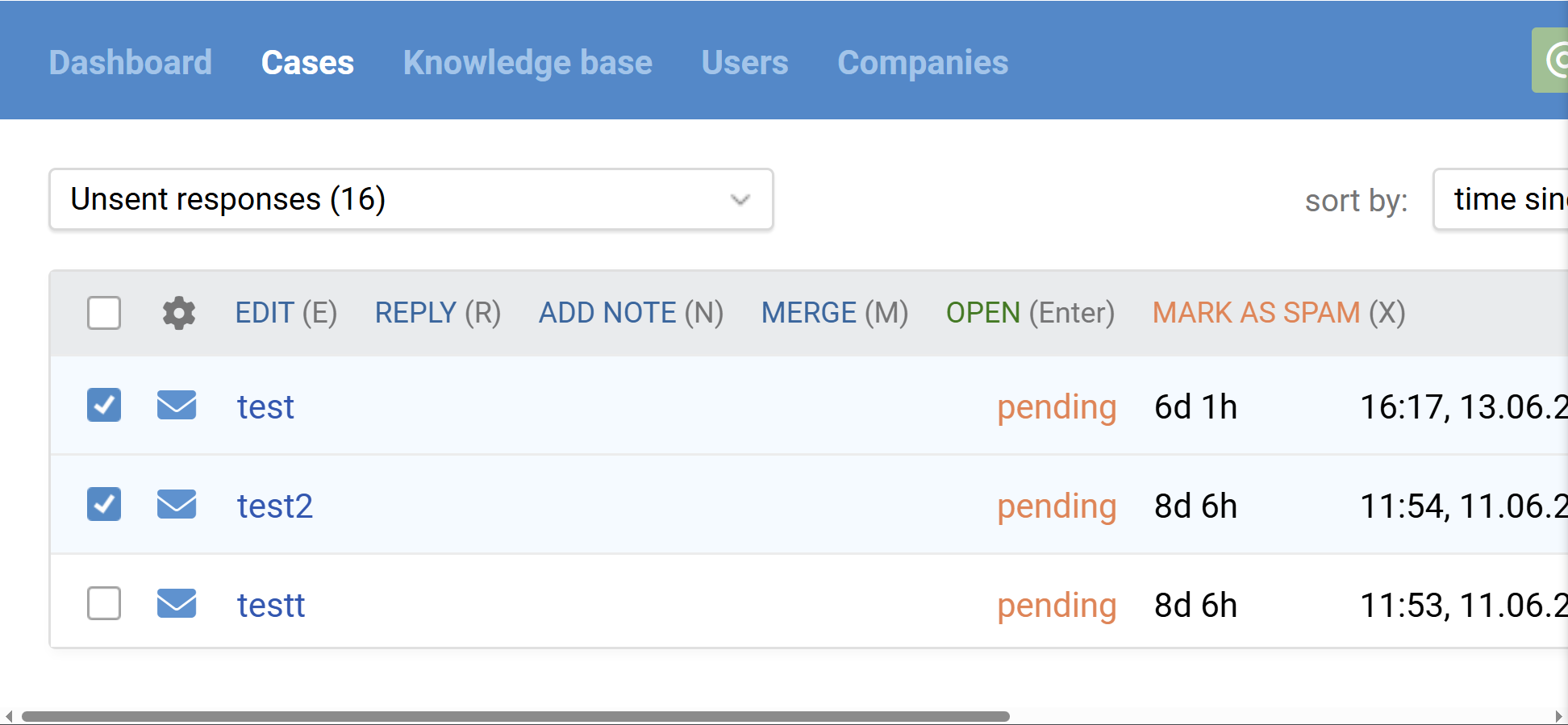The height and width of the screenshot is (725, 1568).
Task: Switch to the Knowledge base tab
Action: (528, 62)
